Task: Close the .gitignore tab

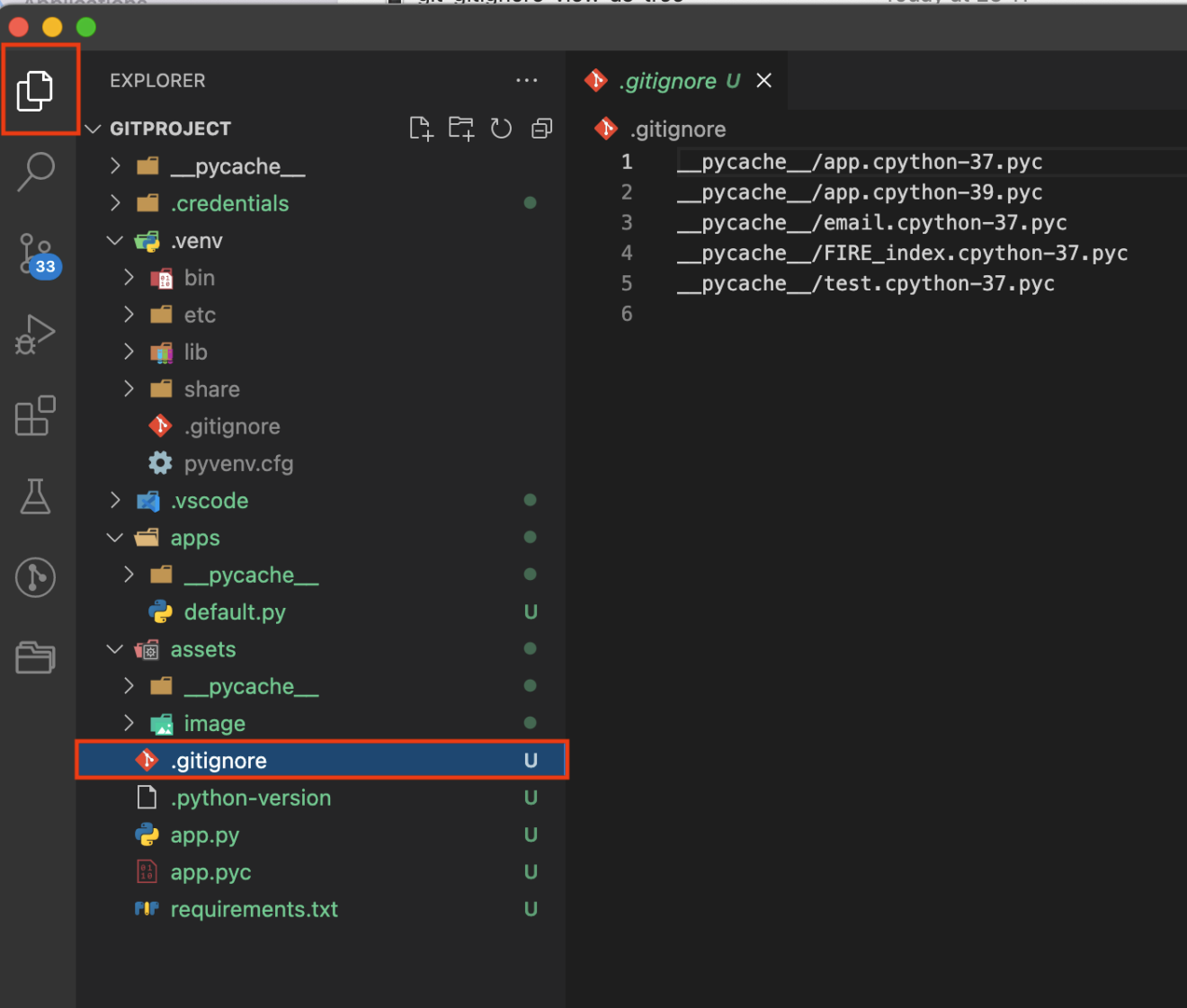Action: tap(763, 80)
